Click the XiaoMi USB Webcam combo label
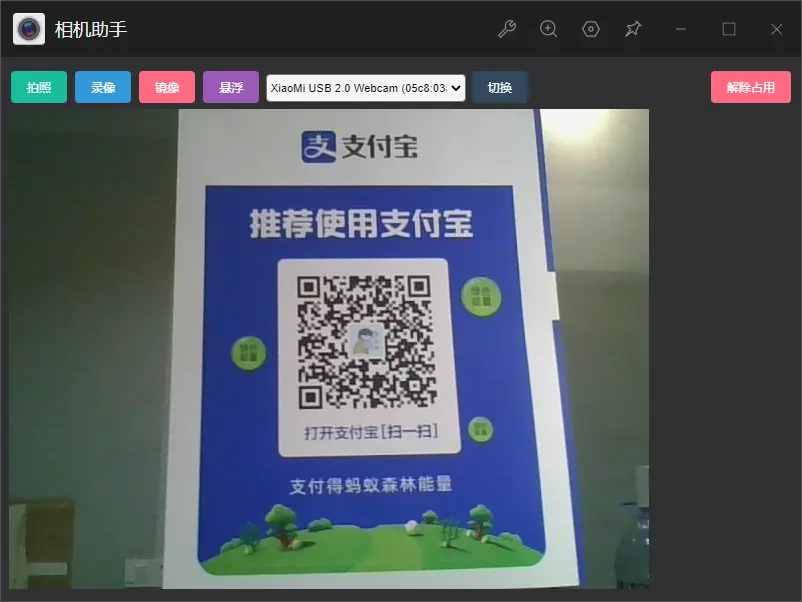The width and height of the screenshot is (802, 602). click(355, 87)
